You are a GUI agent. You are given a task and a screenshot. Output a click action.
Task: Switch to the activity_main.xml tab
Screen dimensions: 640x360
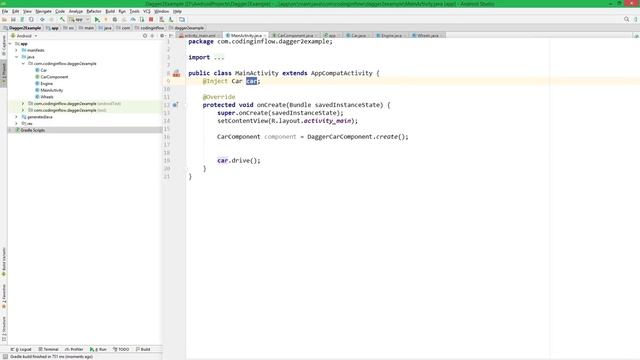pyautogui.click(x=200, y=36)
